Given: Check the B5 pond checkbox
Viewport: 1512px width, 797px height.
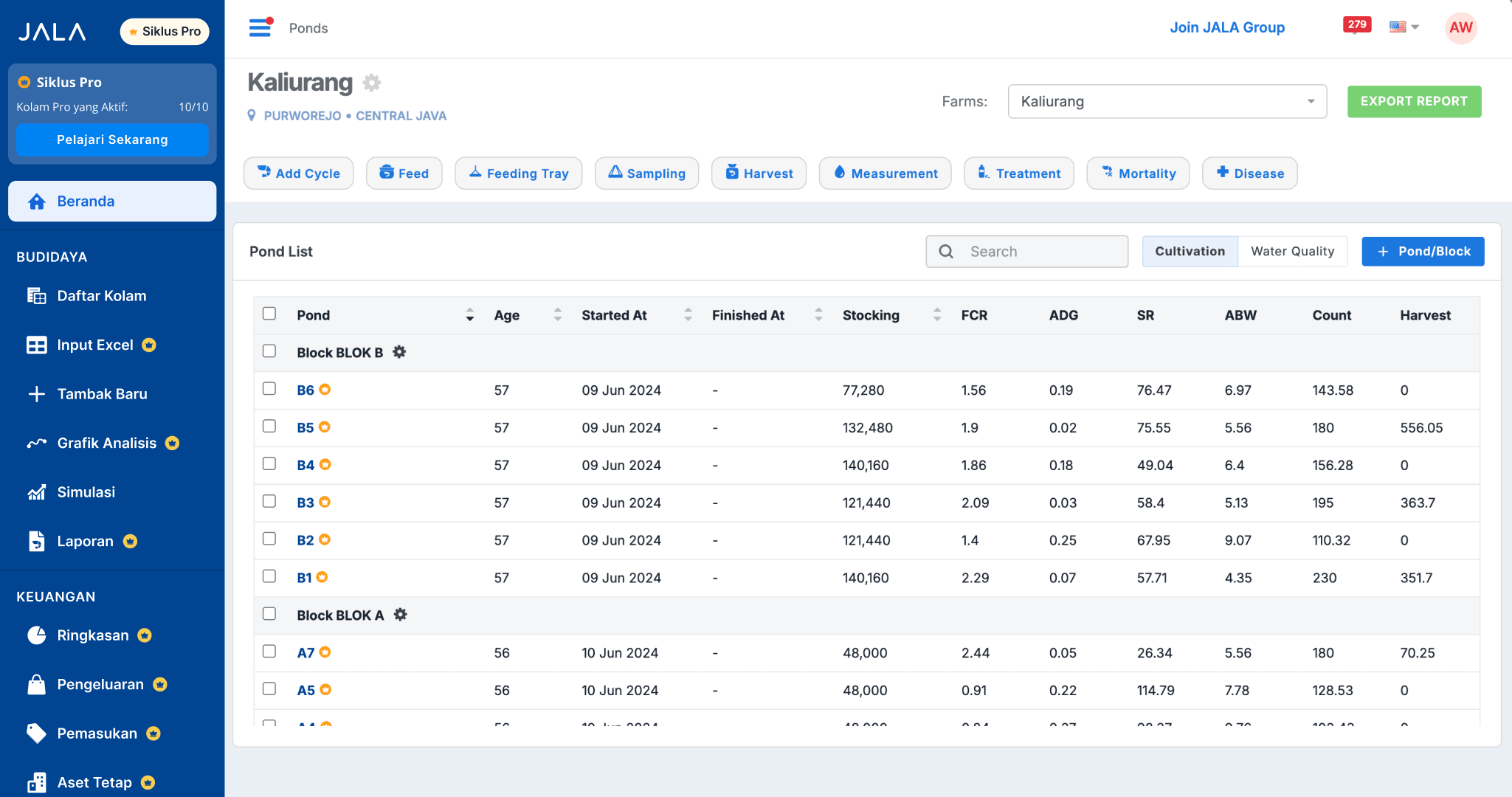Looking at the screenshot, I should 269,427.
